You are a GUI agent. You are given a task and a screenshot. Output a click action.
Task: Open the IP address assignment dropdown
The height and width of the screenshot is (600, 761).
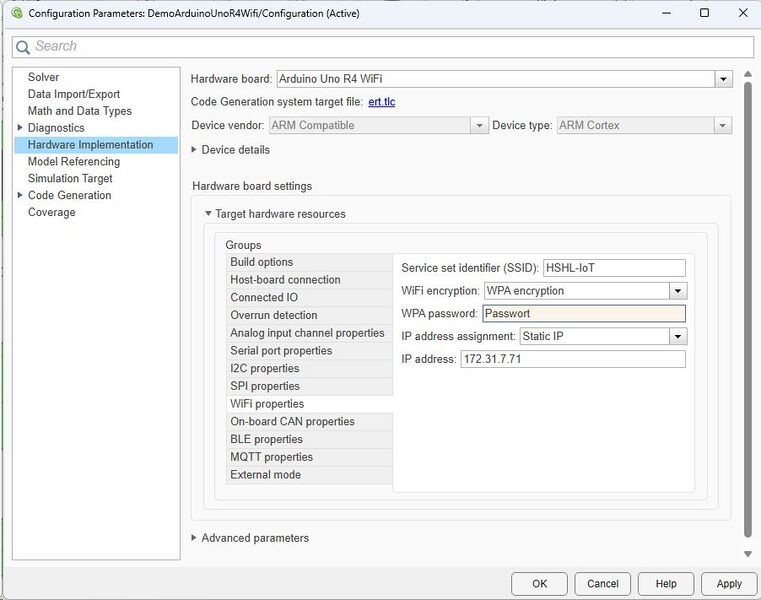678,336
